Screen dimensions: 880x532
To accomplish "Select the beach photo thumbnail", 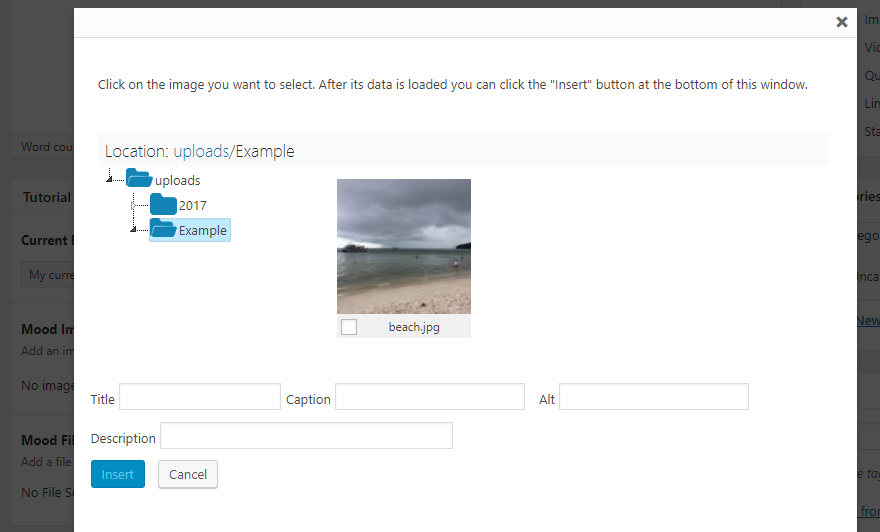I will (404, 246).
